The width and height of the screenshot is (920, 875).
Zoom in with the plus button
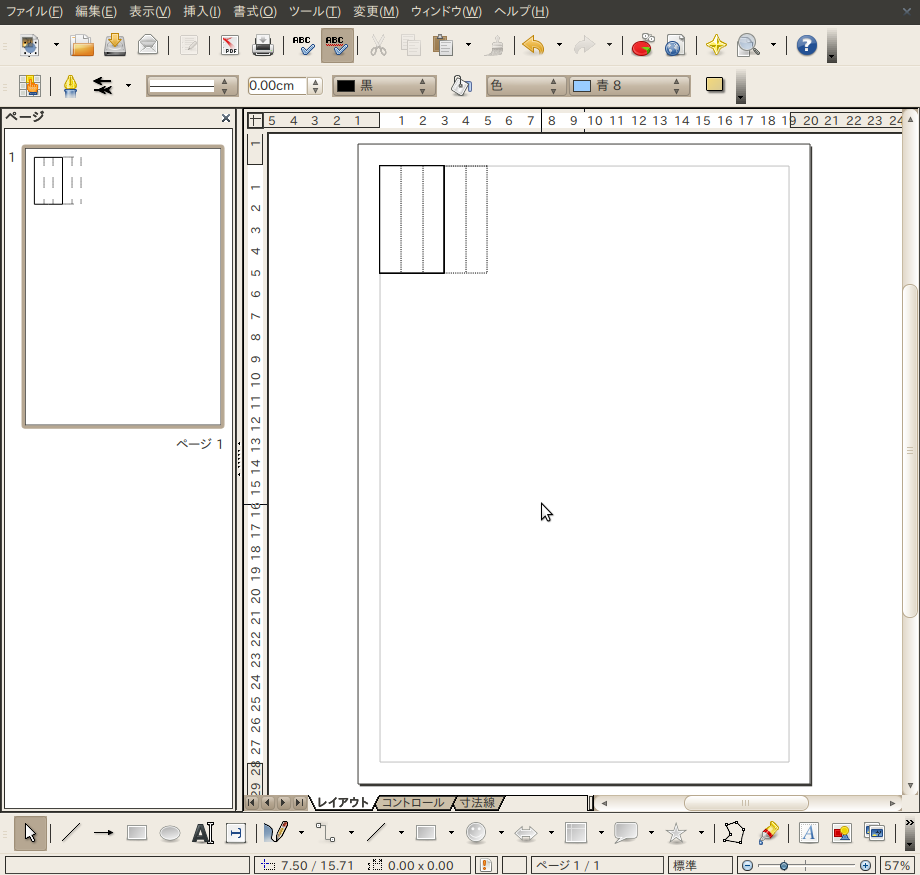coord(865,866)
